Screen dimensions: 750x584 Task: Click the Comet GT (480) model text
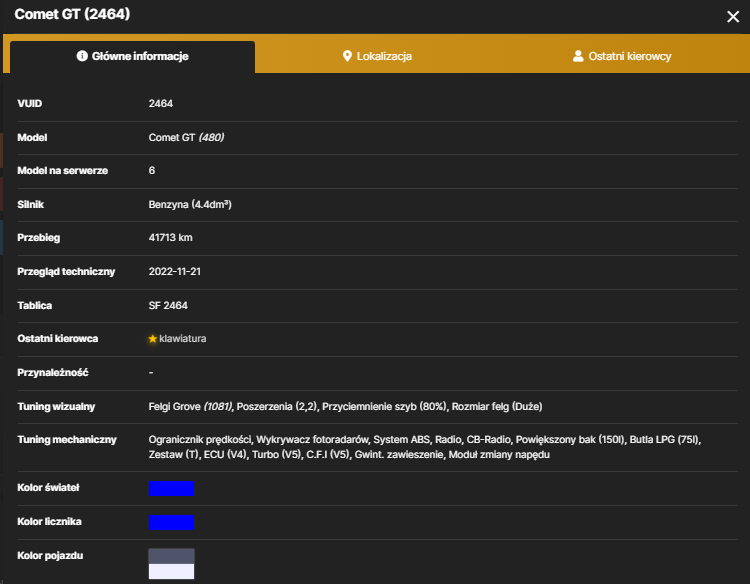(x=186, y=137)
